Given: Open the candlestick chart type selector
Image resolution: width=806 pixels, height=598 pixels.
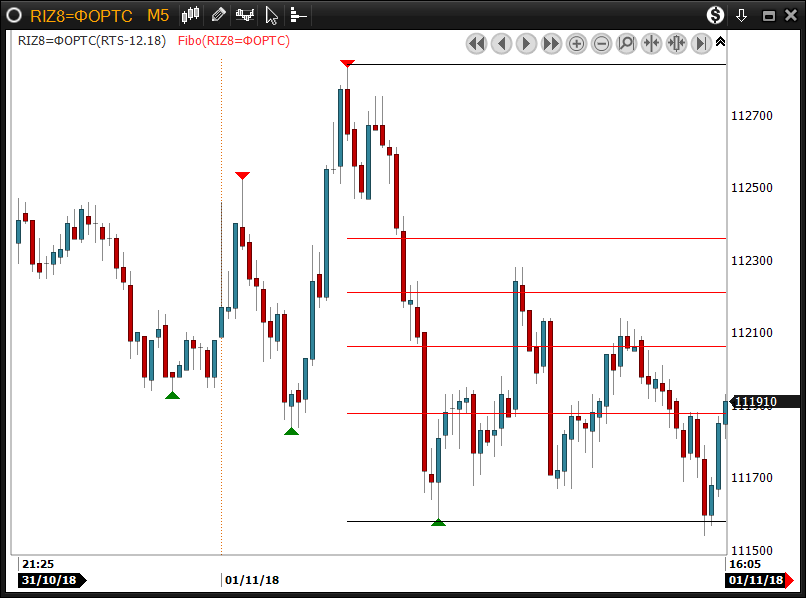Looking at the screenshot, I should pyautogui.click(x=192, y=15).
